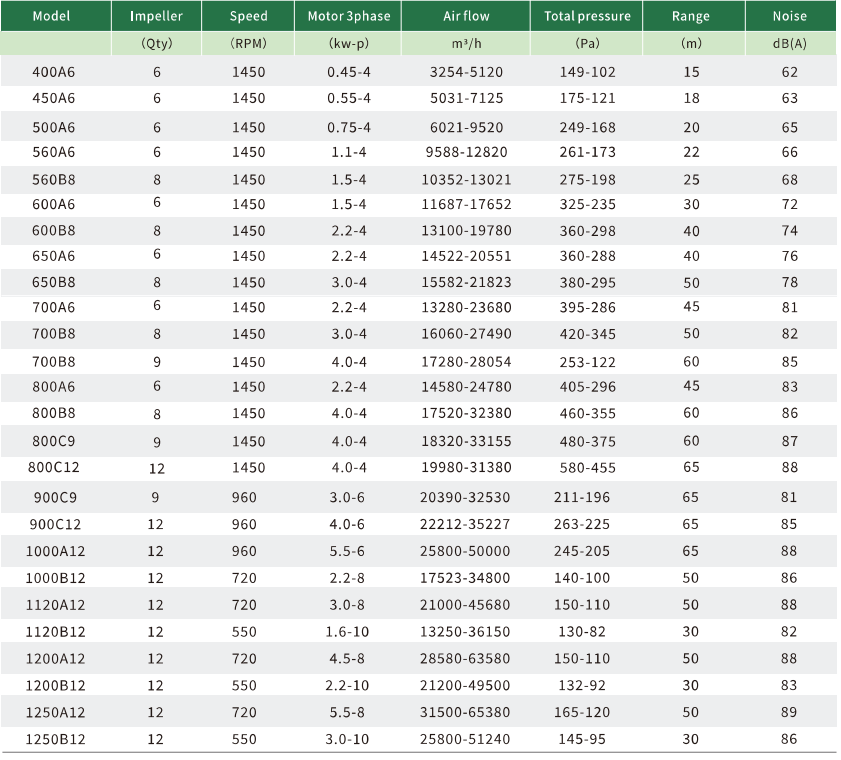Select model cell 1000B12
841x760 pixels.
click(55, 578)
